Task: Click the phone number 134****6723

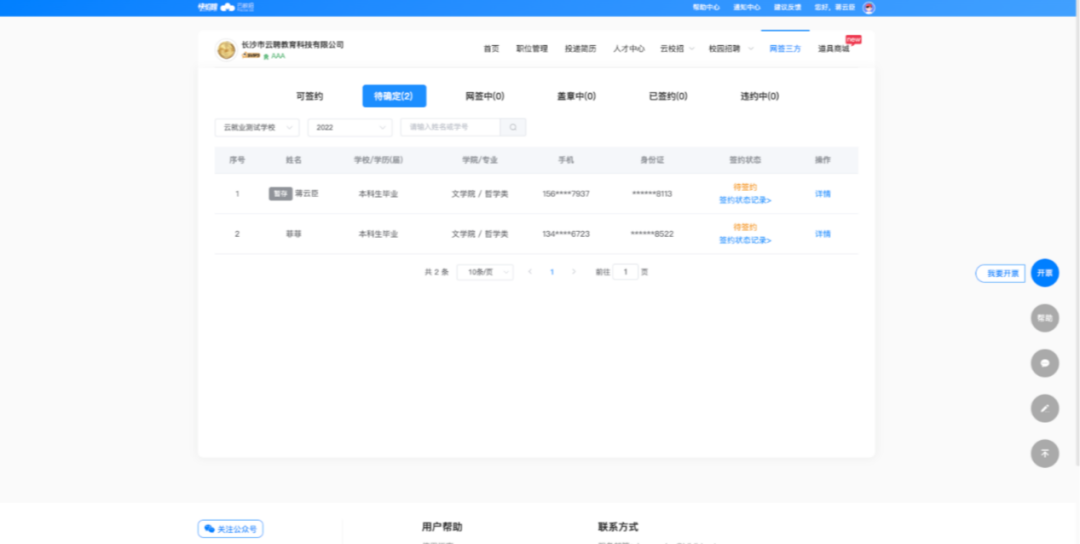Action: (566, 234)
